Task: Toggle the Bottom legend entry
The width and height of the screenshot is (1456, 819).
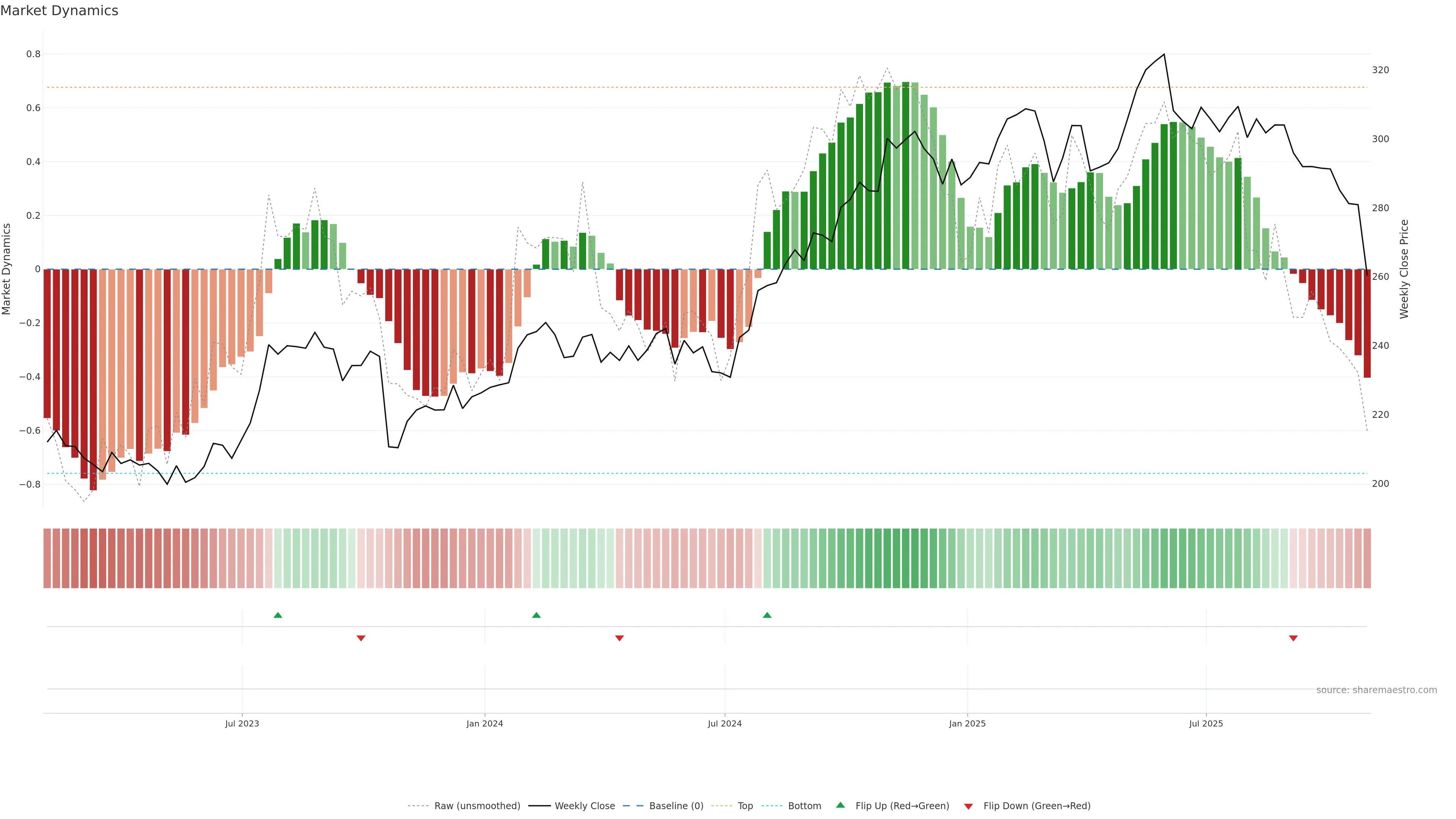Action: (x=804, y=806)
